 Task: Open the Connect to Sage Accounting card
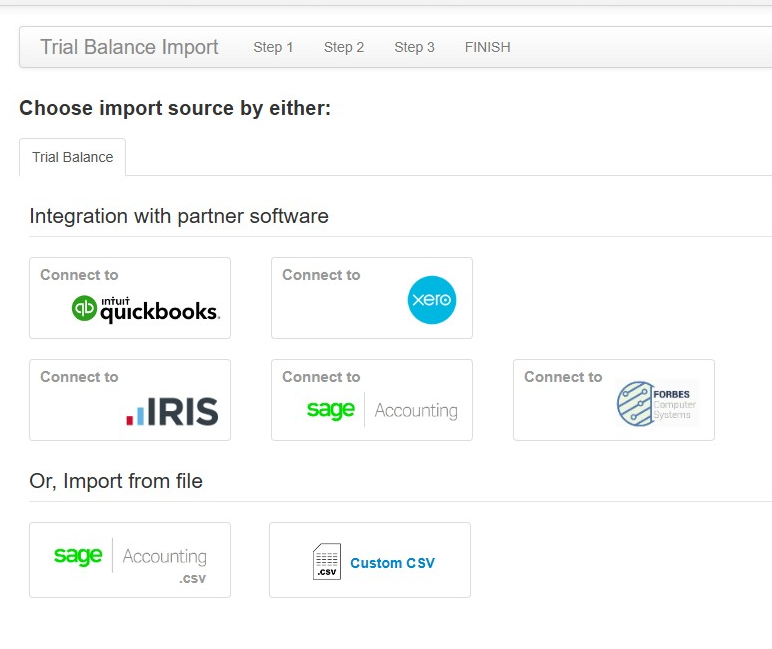point(372,400)
